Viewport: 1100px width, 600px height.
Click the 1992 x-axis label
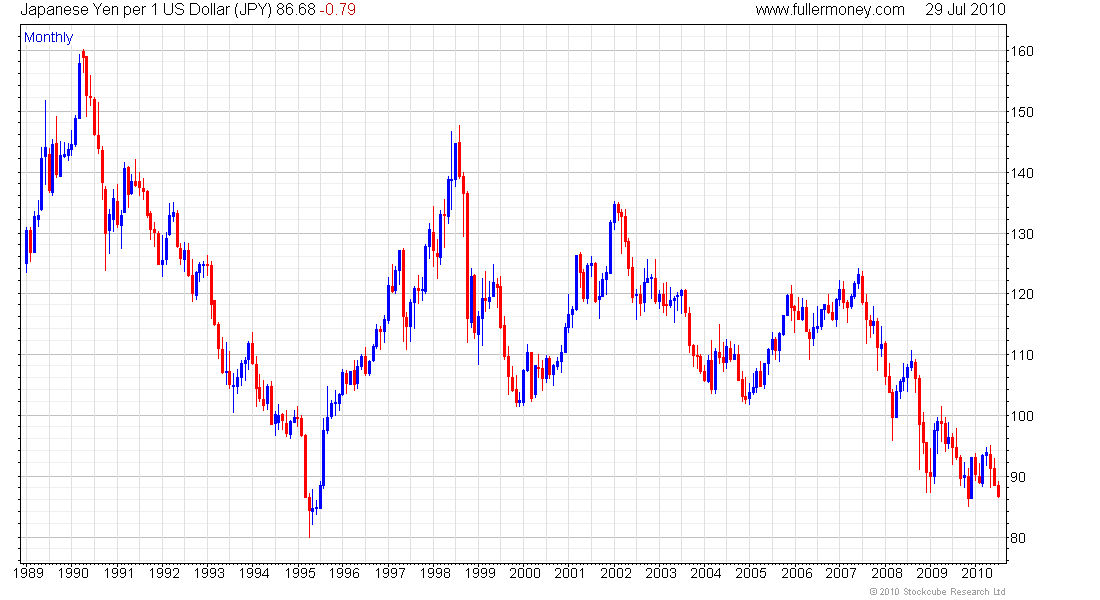point(164,573)
